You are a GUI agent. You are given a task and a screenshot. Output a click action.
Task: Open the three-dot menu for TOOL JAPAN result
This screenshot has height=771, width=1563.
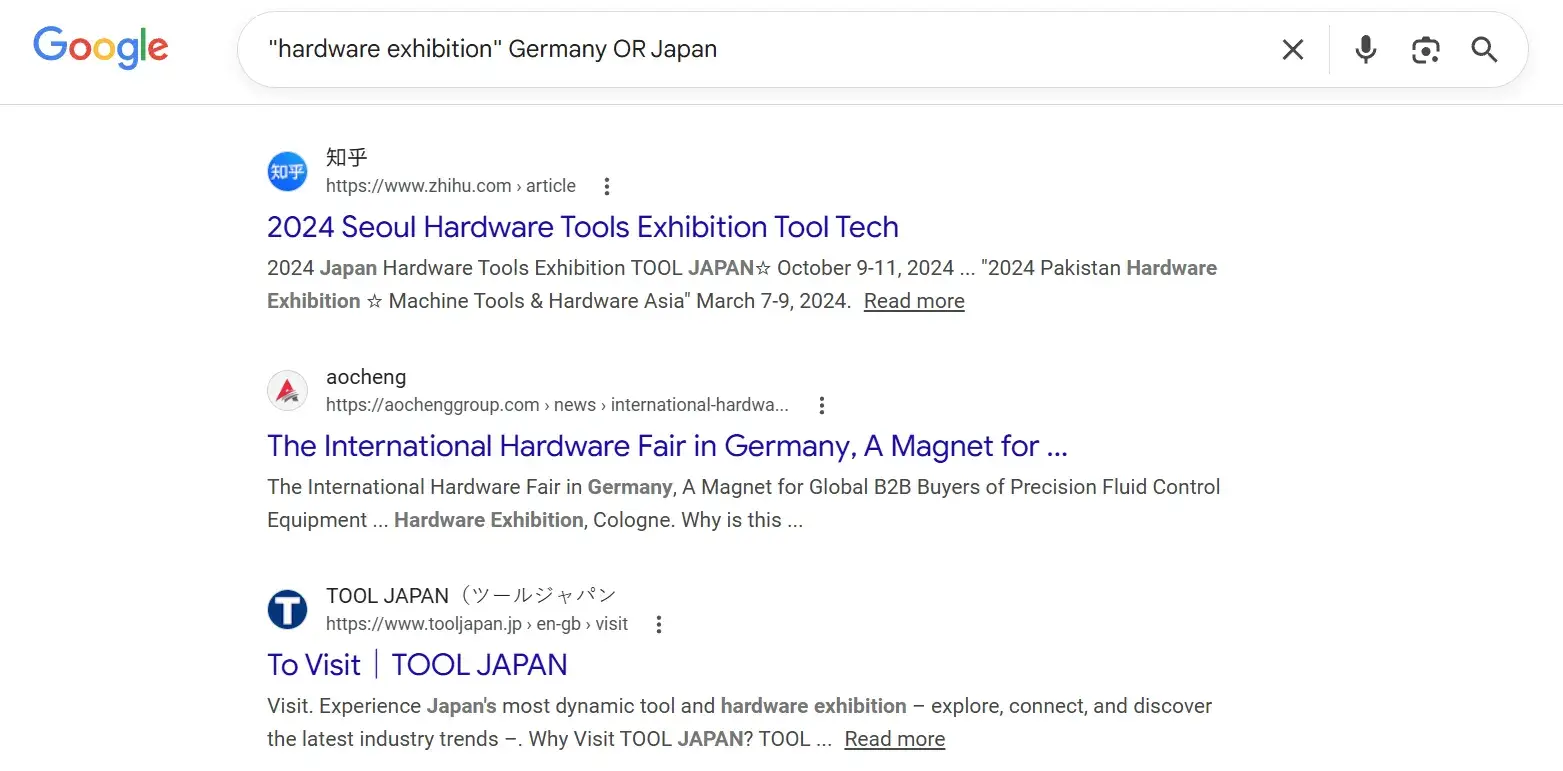tap(659, 623)
